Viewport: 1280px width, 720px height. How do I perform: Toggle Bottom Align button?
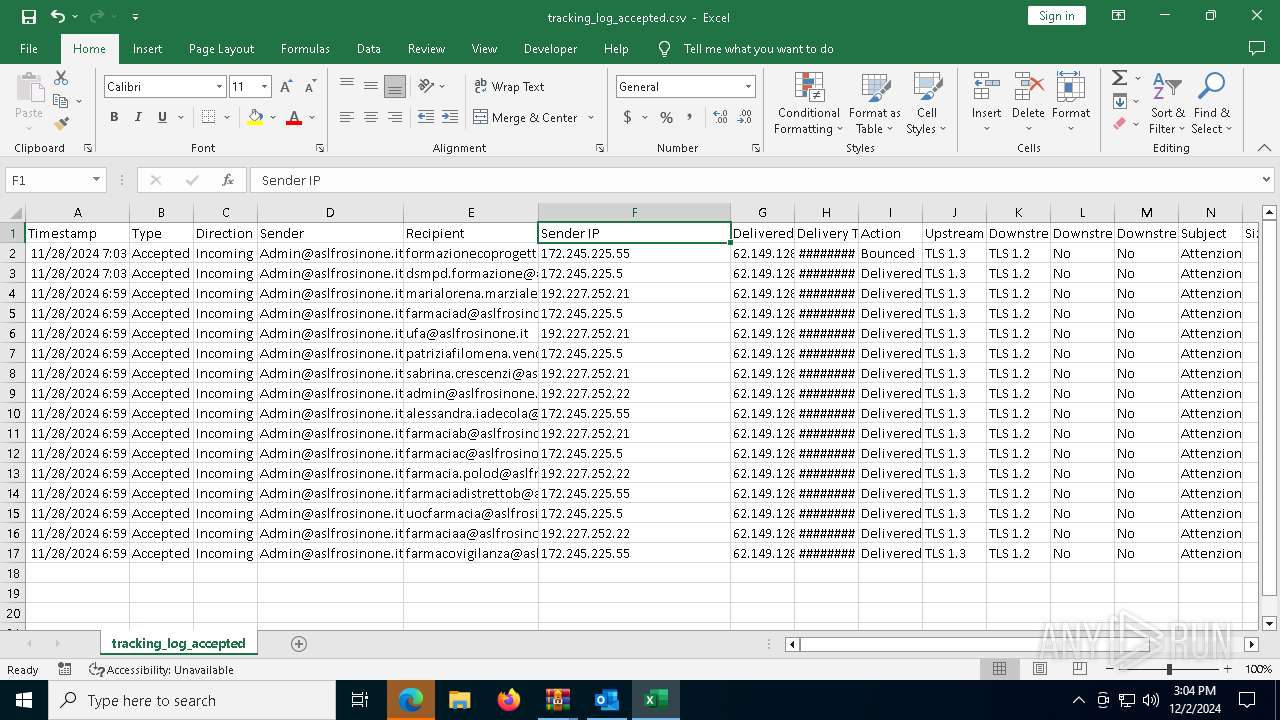[395, 86]
